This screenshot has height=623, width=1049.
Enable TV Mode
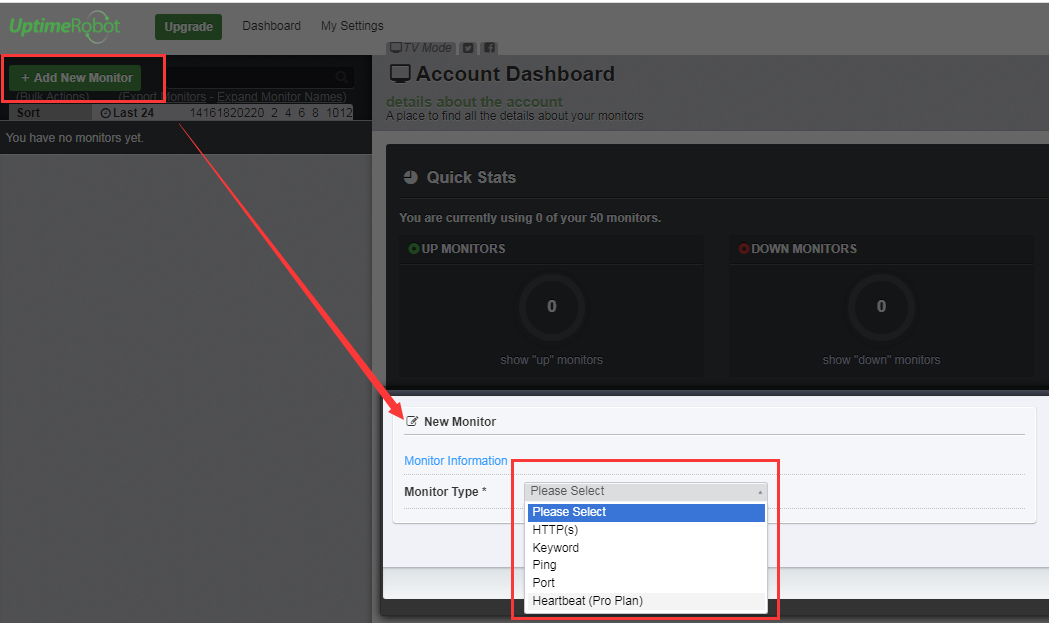[421, 48]
